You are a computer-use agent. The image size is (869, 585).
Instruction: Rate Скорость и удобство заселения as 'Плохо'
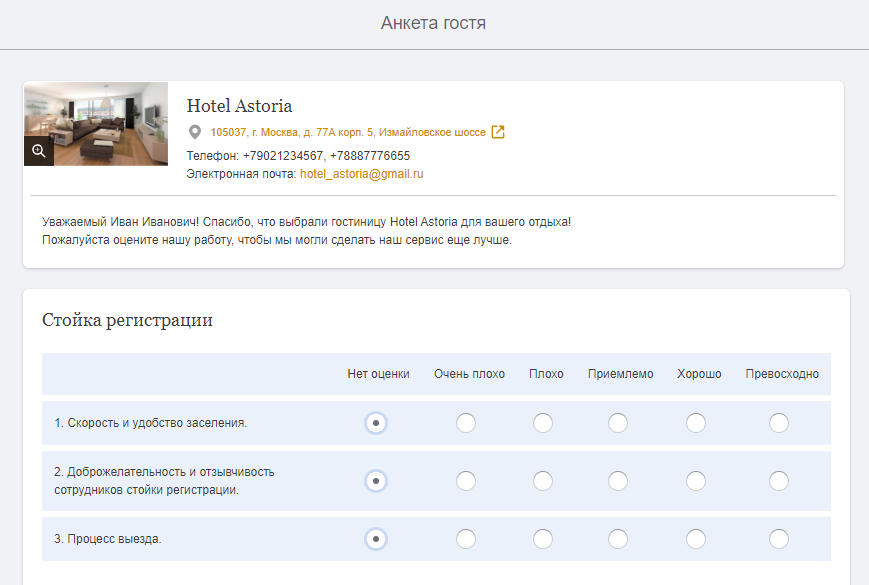point(543,423)
